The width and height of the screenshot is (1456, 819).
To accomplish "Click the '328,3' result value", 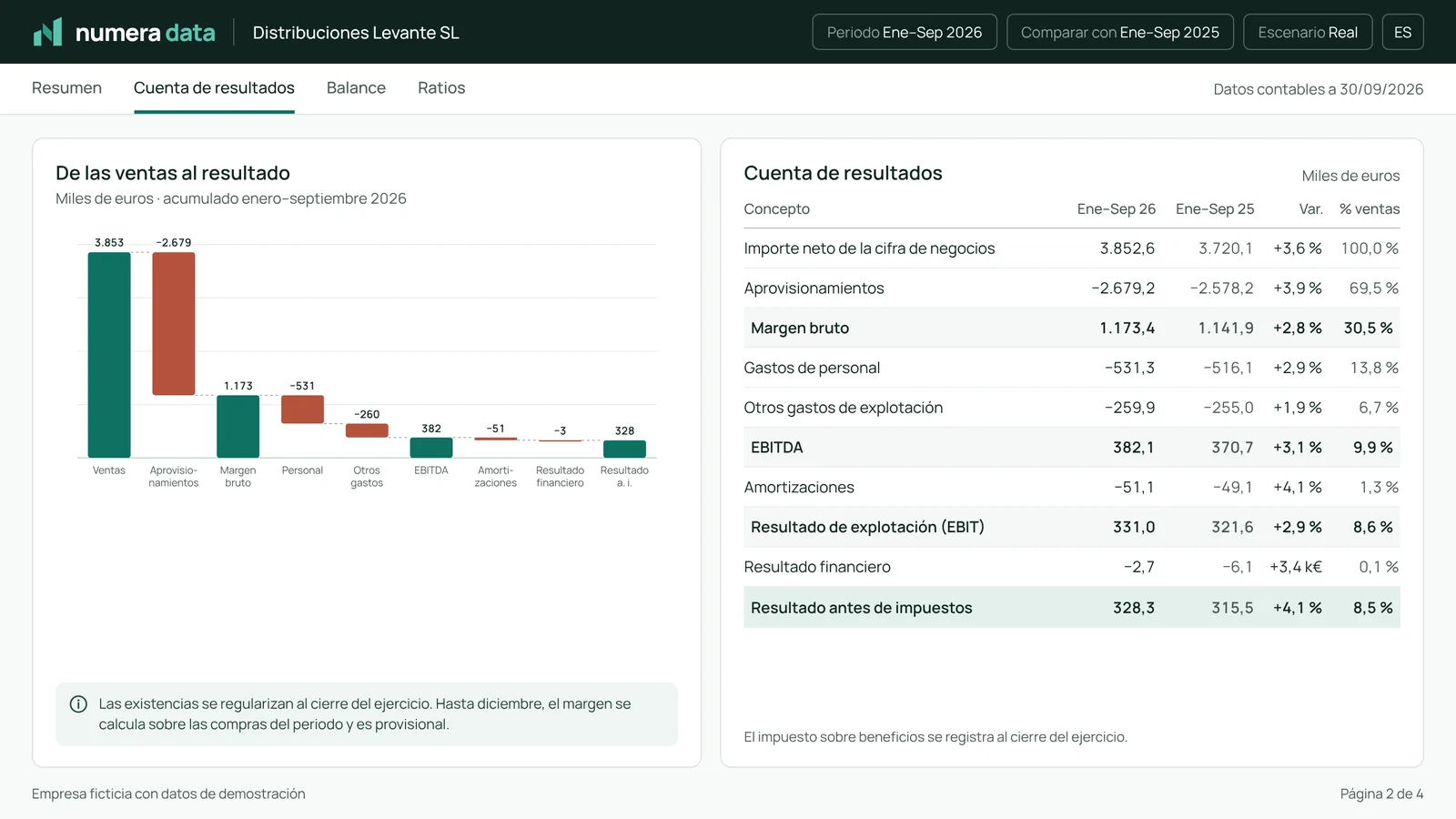I will tap(1134, 608).
